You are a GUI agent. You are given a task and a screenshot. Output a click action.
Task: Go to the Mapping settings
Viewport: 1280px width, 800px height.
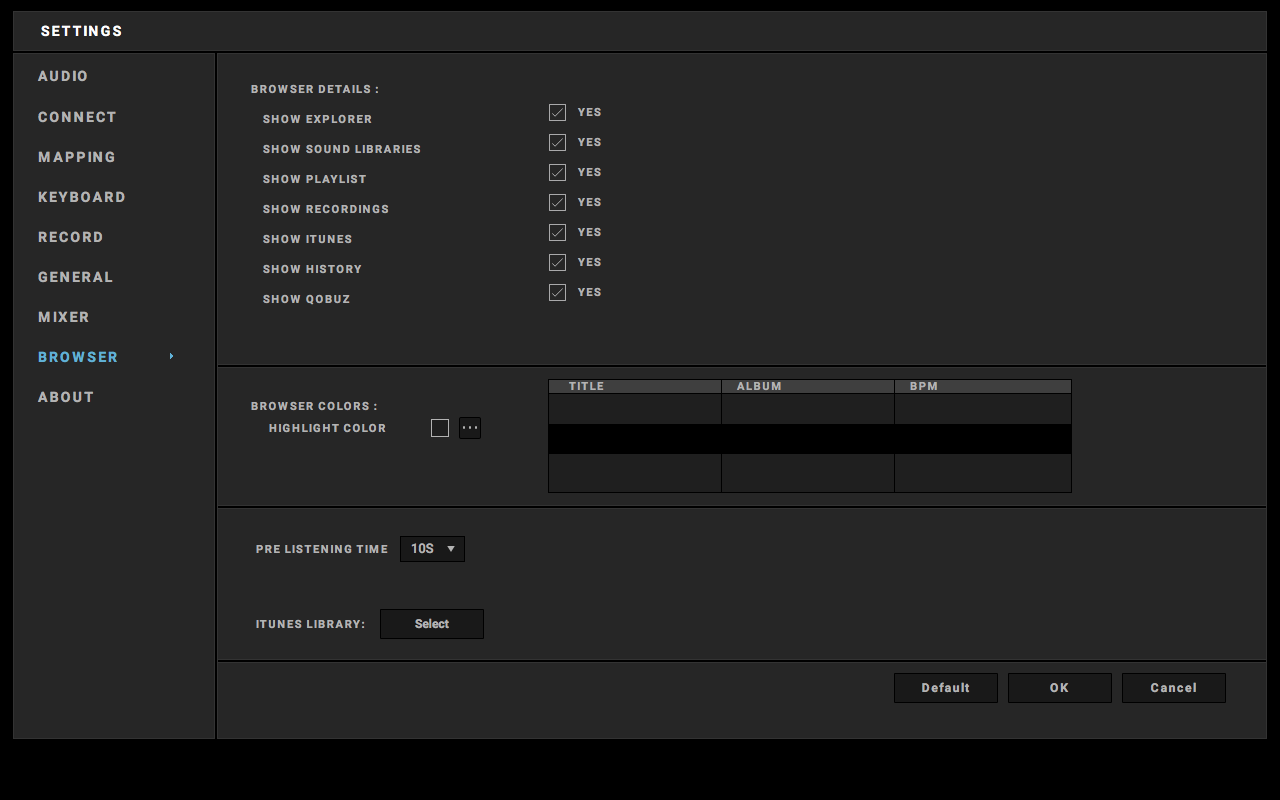(x=76, y=157)
